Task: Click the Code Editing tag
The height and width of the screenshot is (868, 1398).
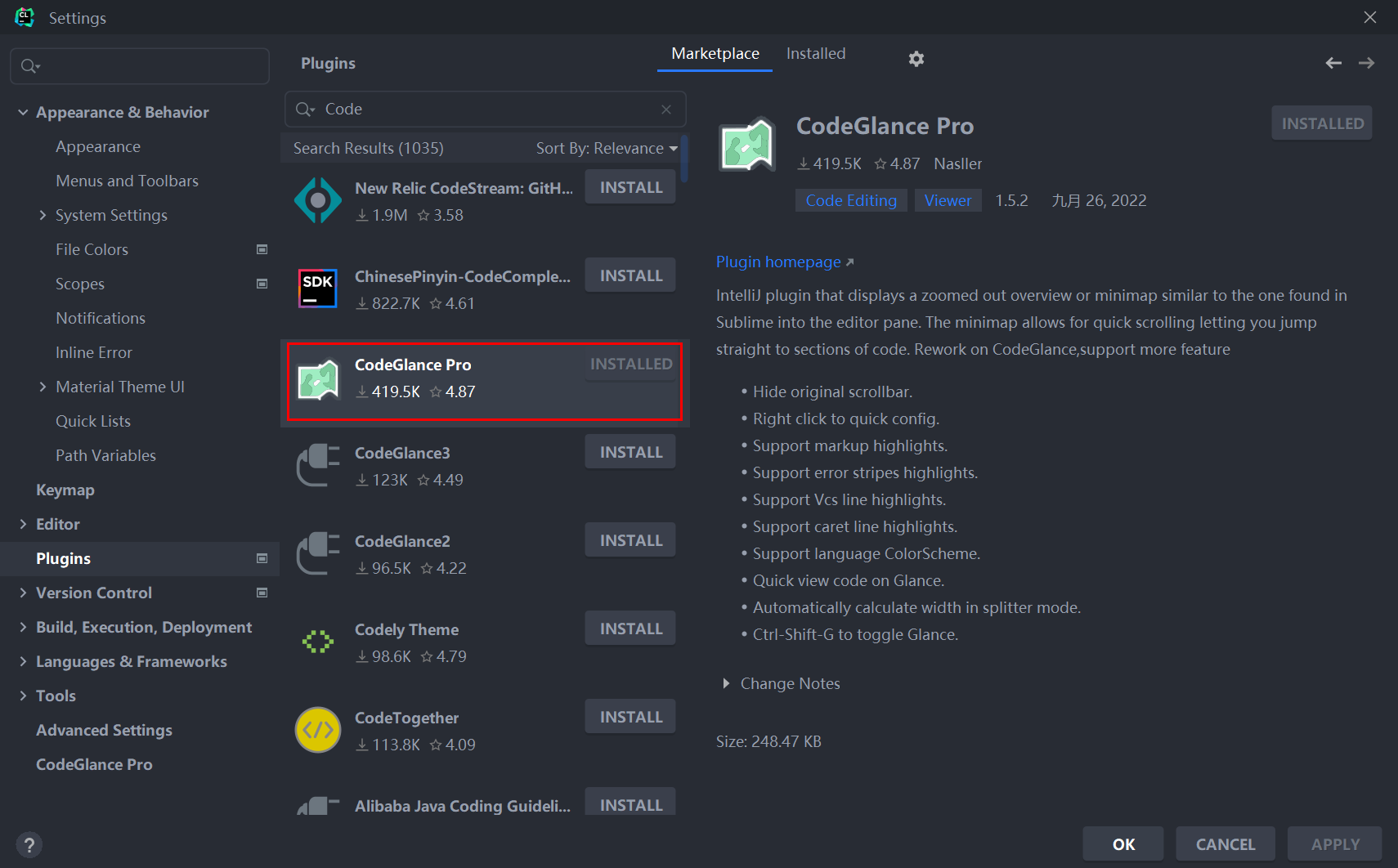Action: (x=850, y=199)
